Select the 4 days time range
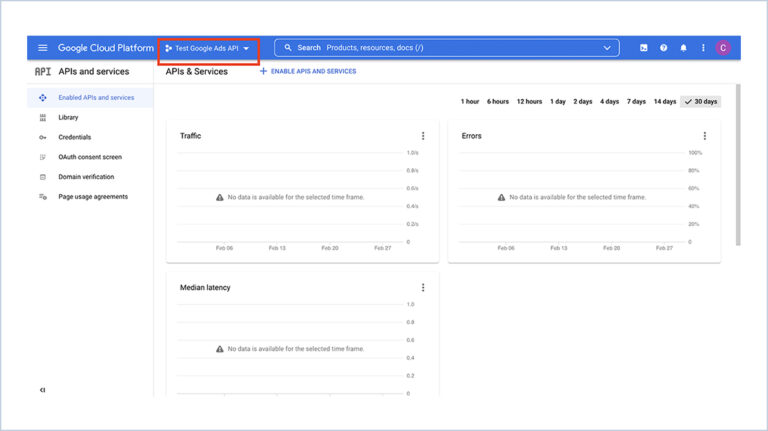768x431 pixels. point(609,101)
